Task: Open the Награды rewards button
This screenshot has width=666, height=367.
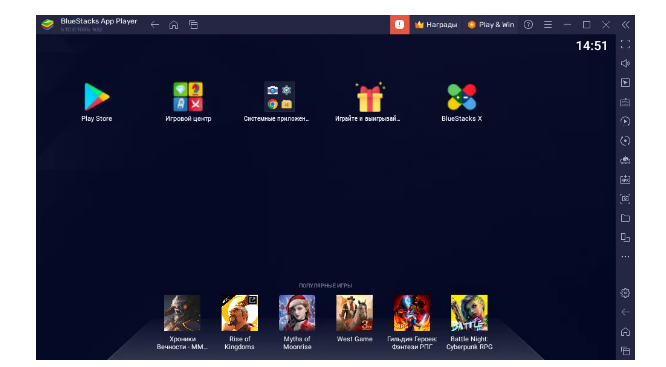Action: click(436, 25)
